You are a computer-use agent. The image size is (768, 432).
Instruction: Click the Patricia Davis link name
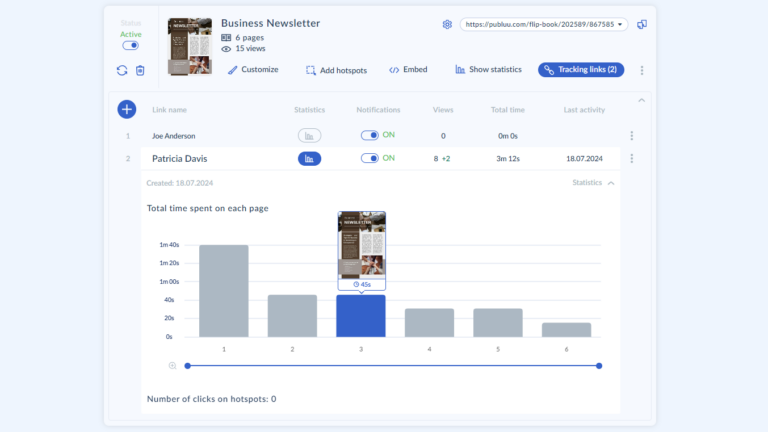click(180, 159)
